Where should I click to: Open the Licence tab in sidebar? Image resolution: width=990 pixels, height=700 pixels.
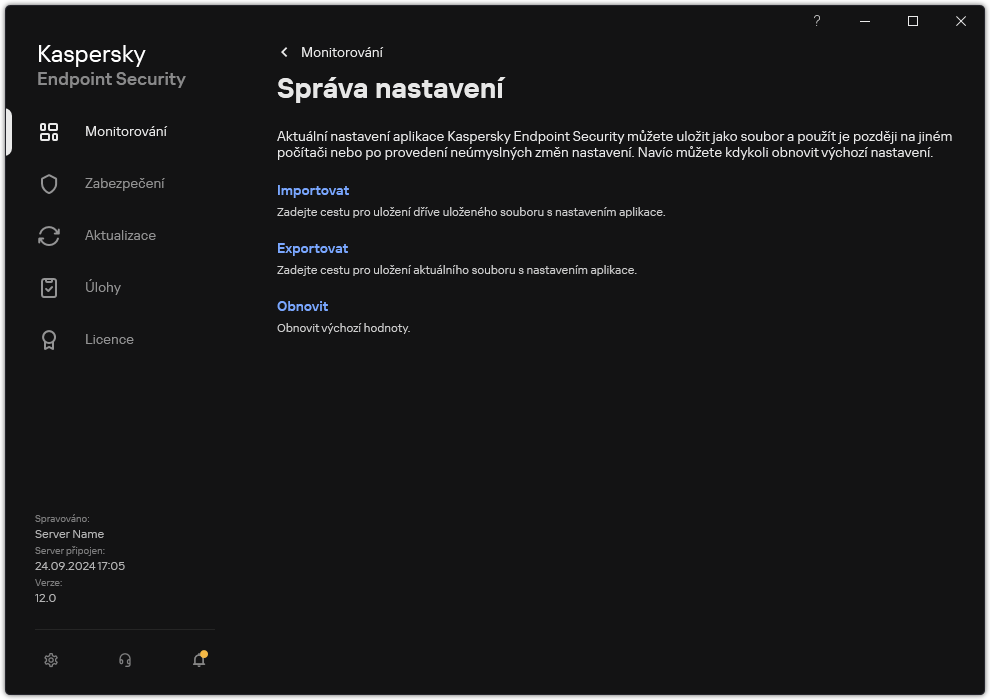click(x=109, y=339)
